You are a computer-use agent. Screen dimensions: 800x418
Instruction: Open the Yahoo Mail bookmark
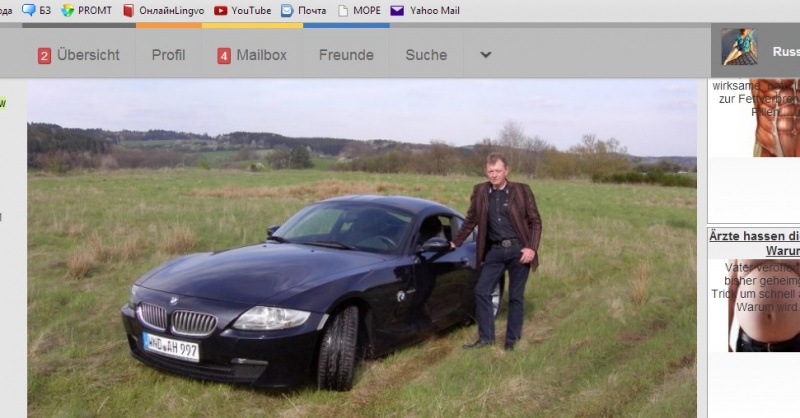point(424,10)
